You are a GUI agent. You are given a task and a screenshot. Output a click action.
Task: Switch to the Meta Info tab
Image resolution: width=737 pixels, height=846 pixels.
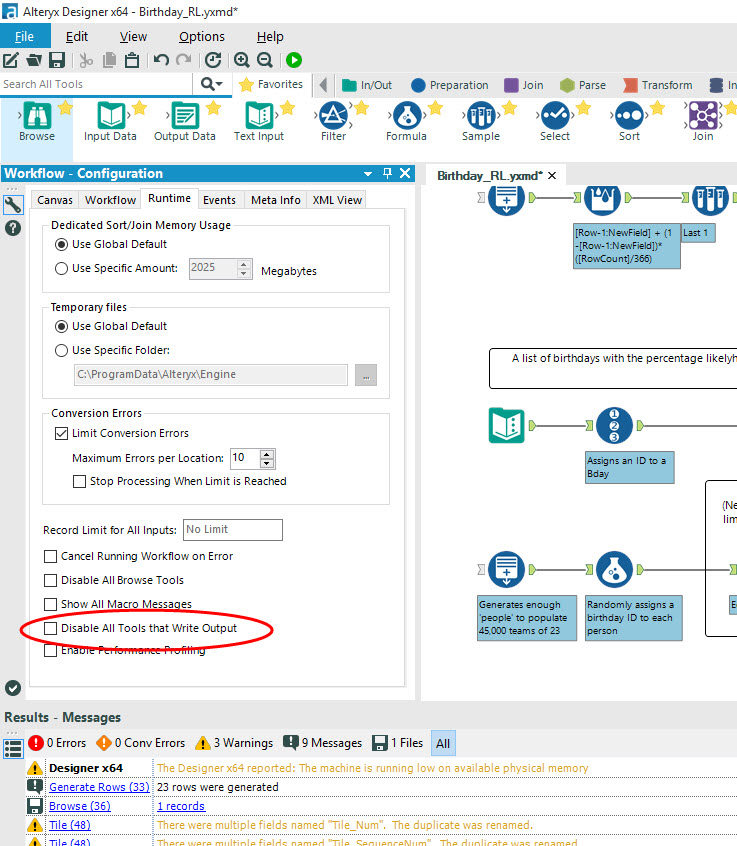(275, 200)
